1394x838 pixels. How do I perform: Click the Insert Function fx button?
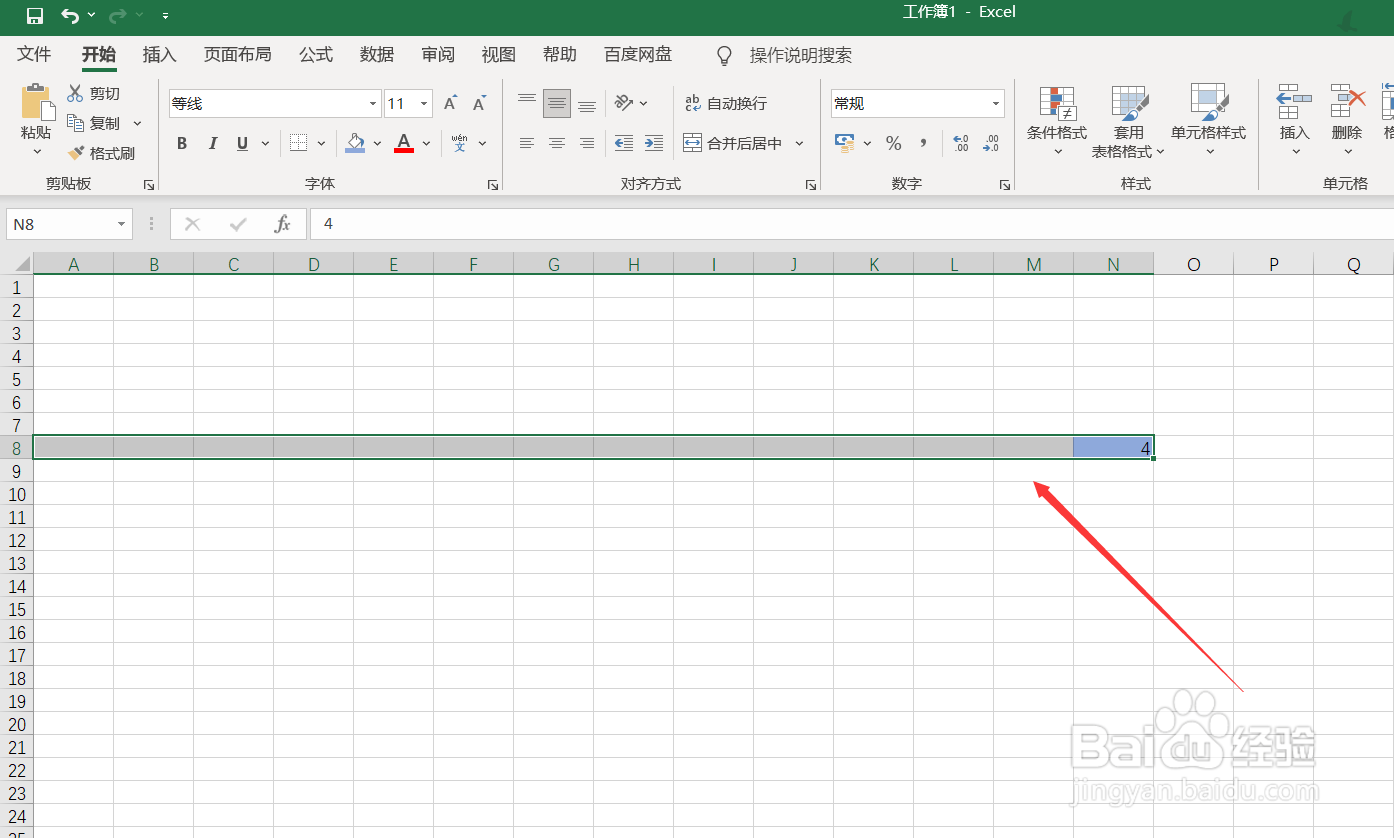(283, 224)
